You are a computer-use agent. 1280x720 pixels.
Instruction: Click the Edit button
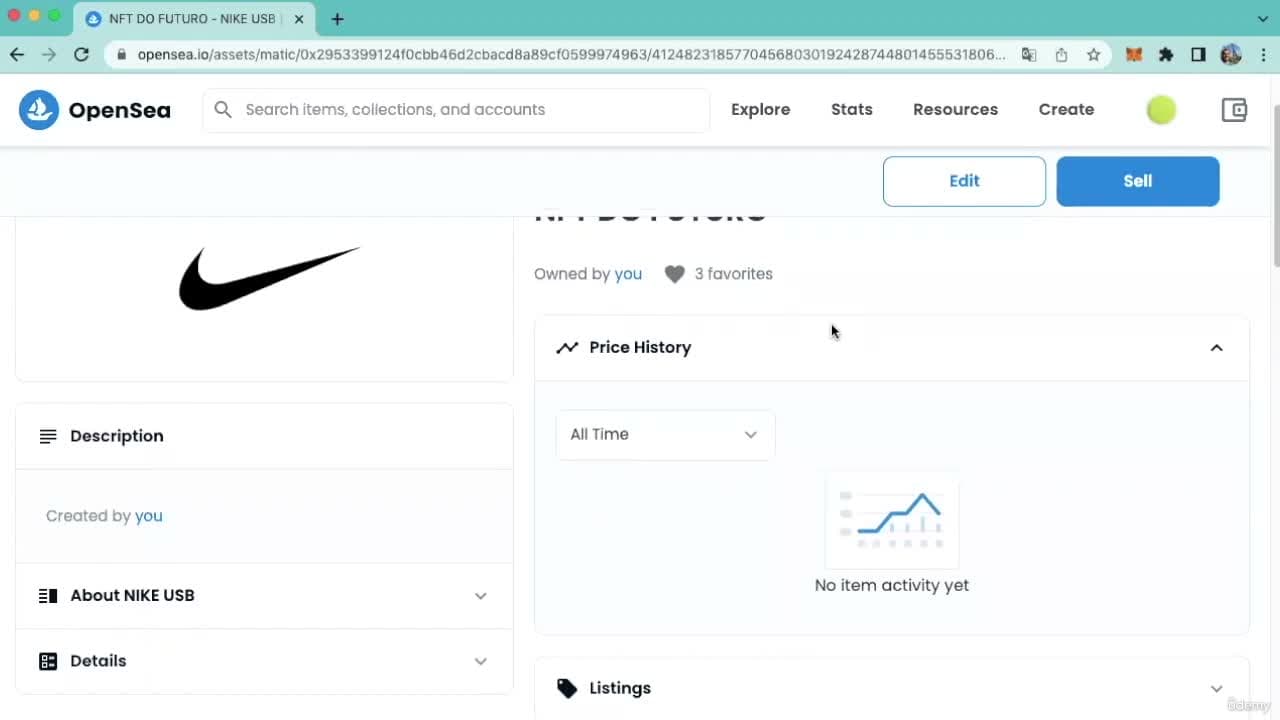(x=964, y=181)
